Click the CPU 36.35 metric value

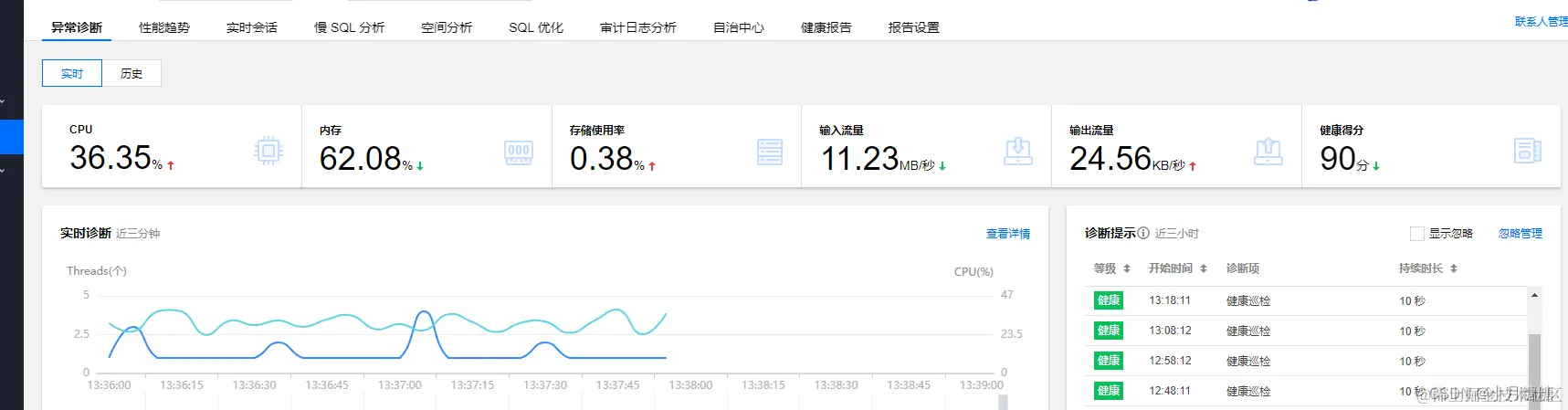110,158
